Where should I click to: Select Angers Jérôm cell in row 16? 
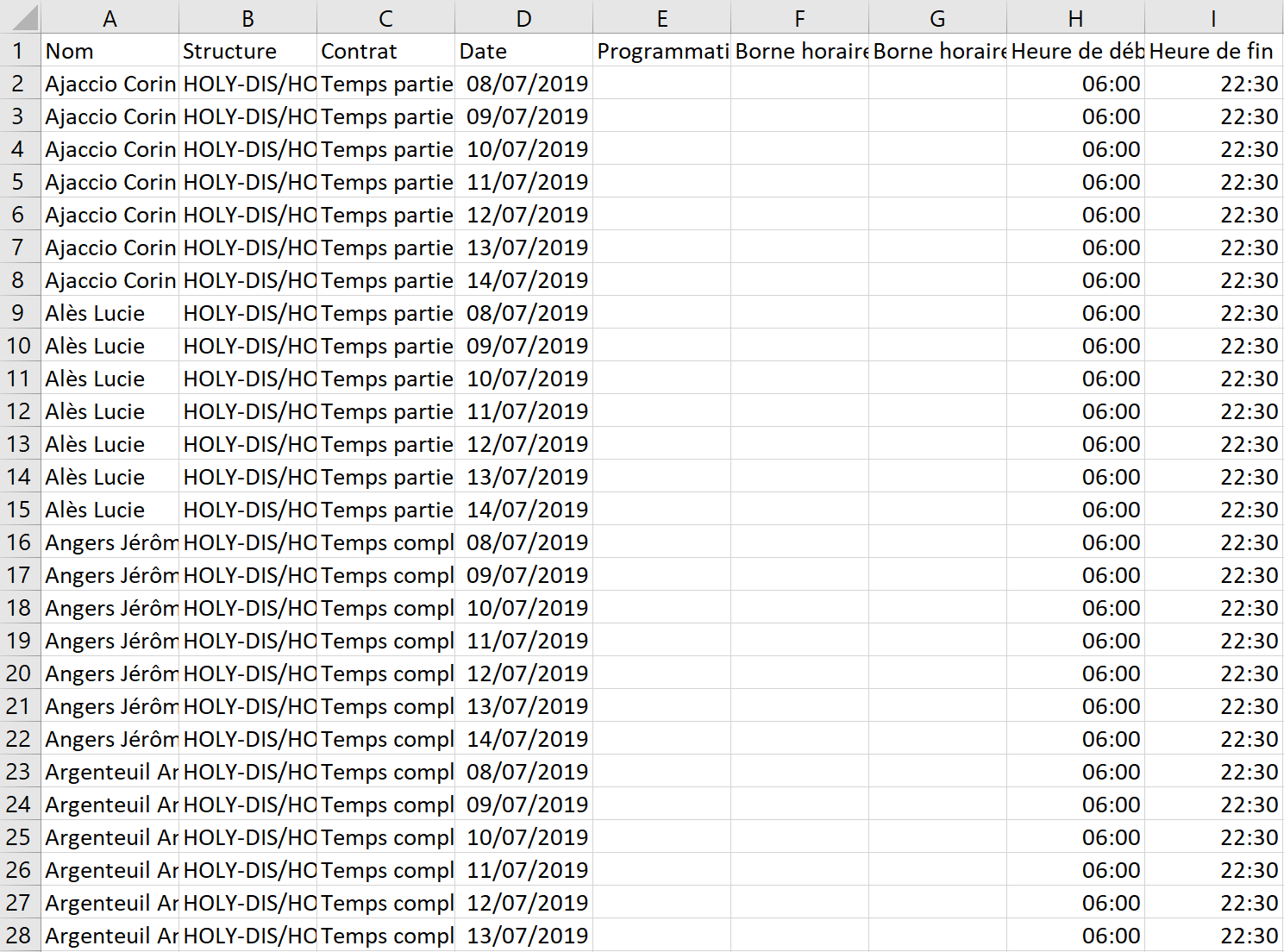(x=110, y=542)
